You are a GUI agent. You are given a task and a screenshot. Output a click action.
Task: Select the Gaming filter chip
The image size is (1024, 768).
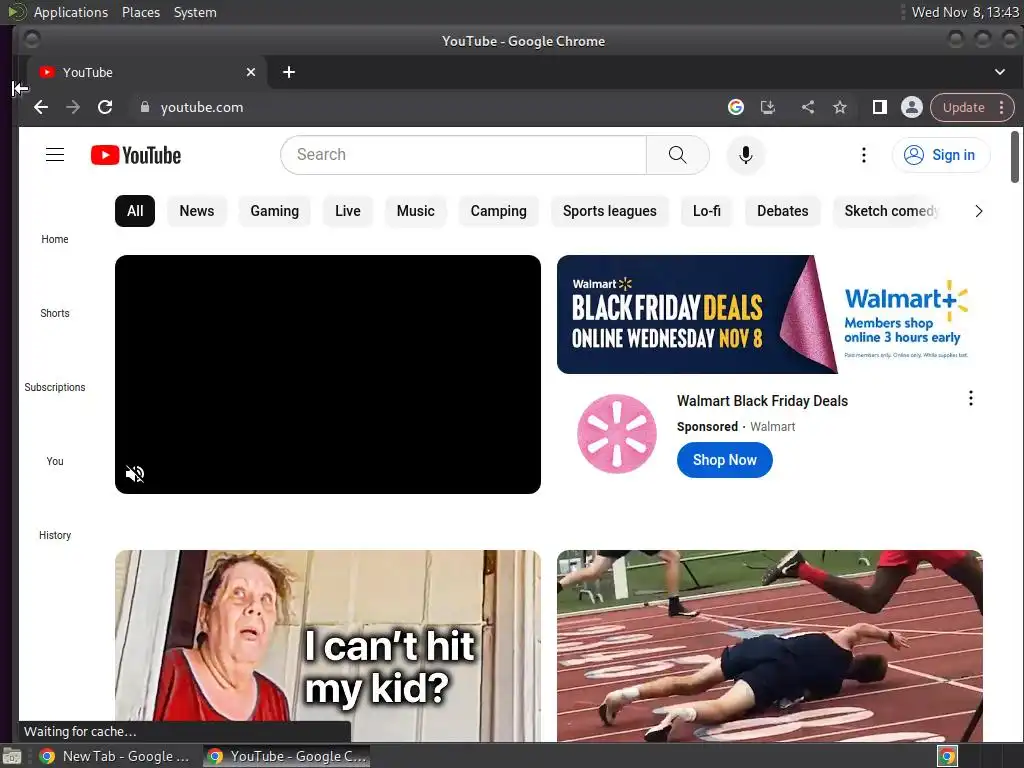pyautogui.click(x=274, y=211)
